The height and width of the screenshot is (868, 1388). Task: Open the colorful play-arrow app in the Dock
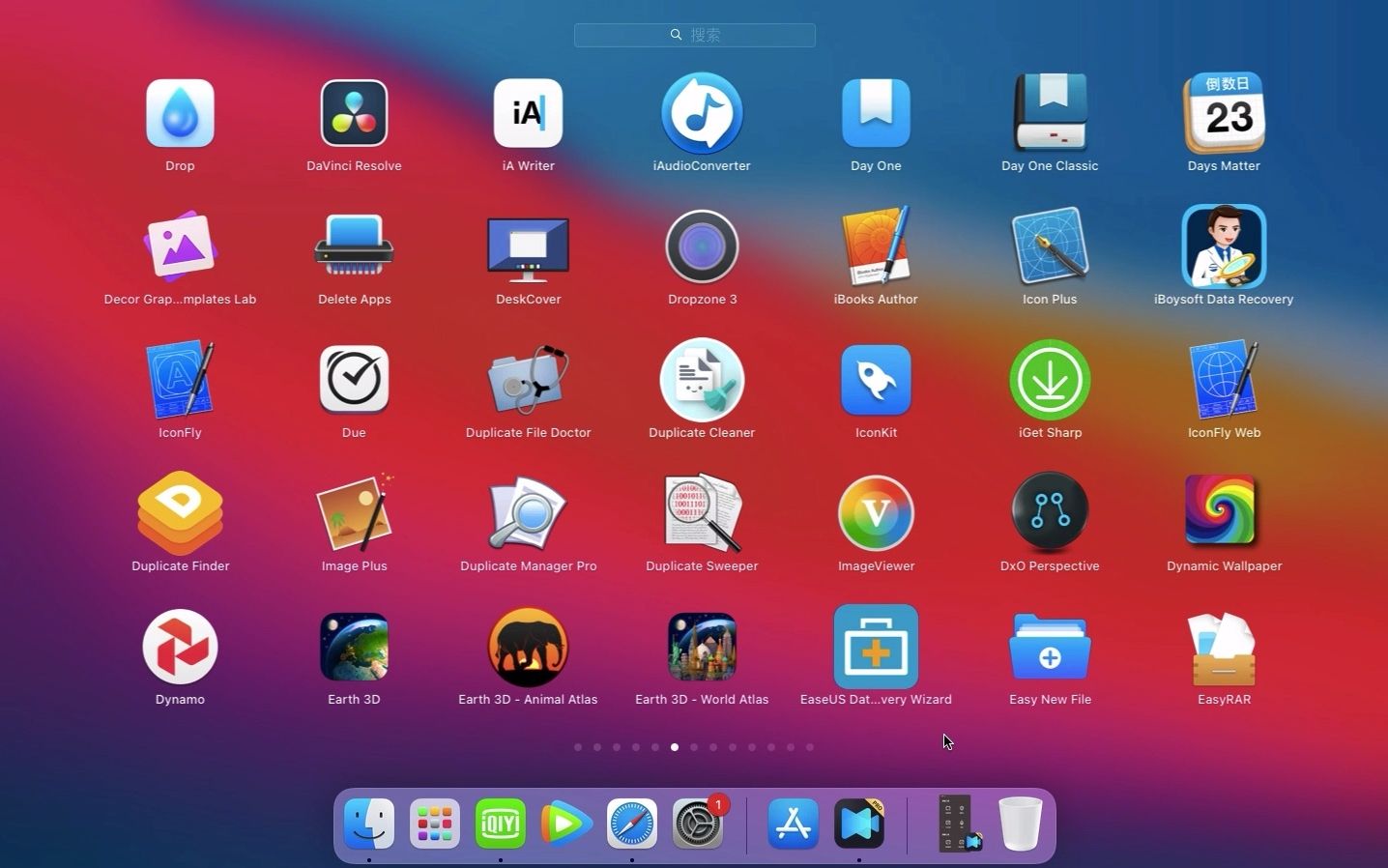(x=566, y=824)
